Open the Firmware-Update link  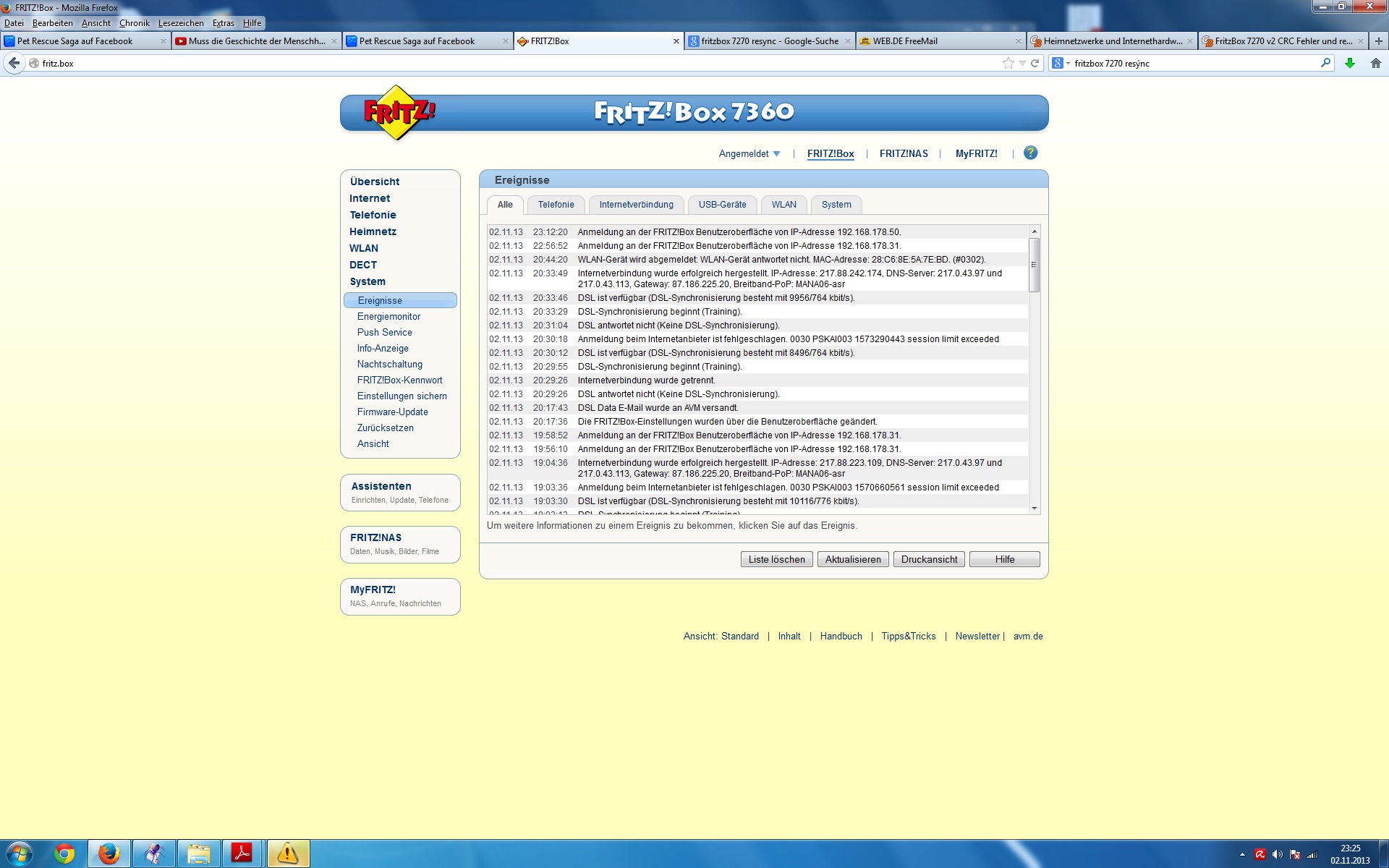tap(392, 412)
